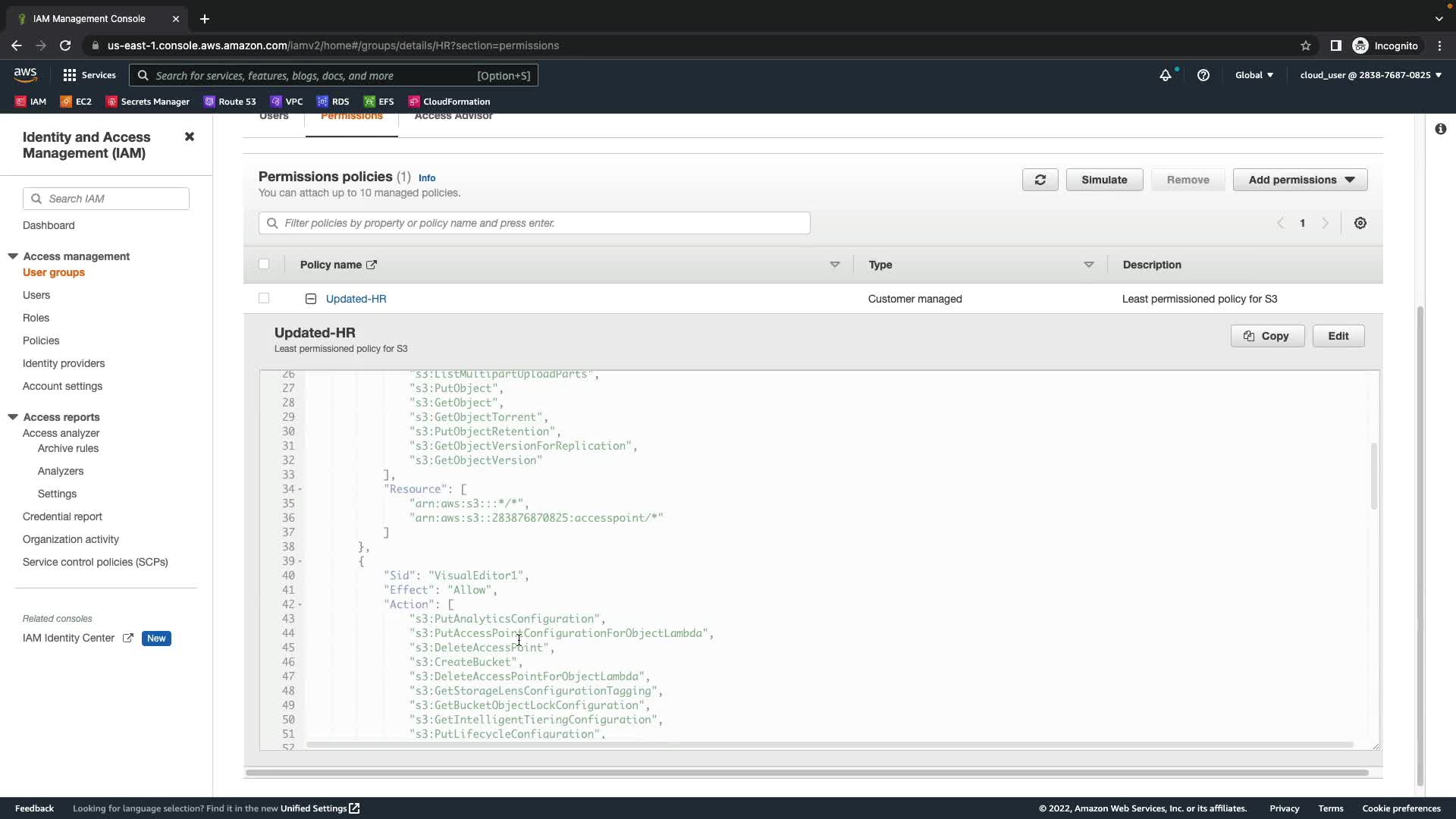
Task: Open the table preferences gear icon
Action: tap(1360, 223)
